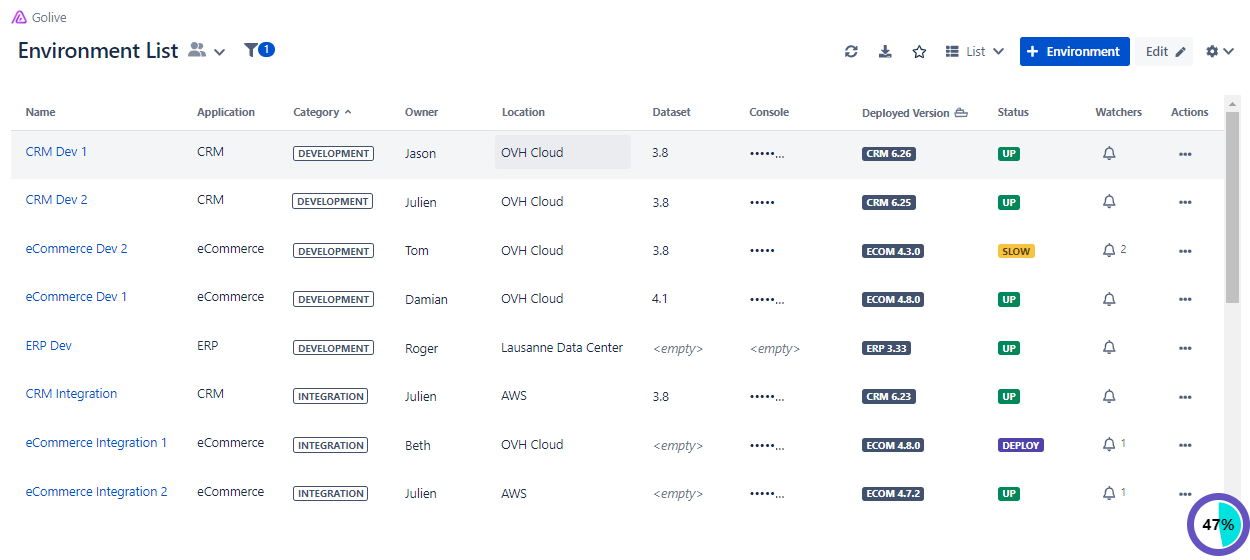This screenshot has height=560, width=1250.
Task: Open actions menu for CRM Dev 2
Action: [x=1185, y=202]
